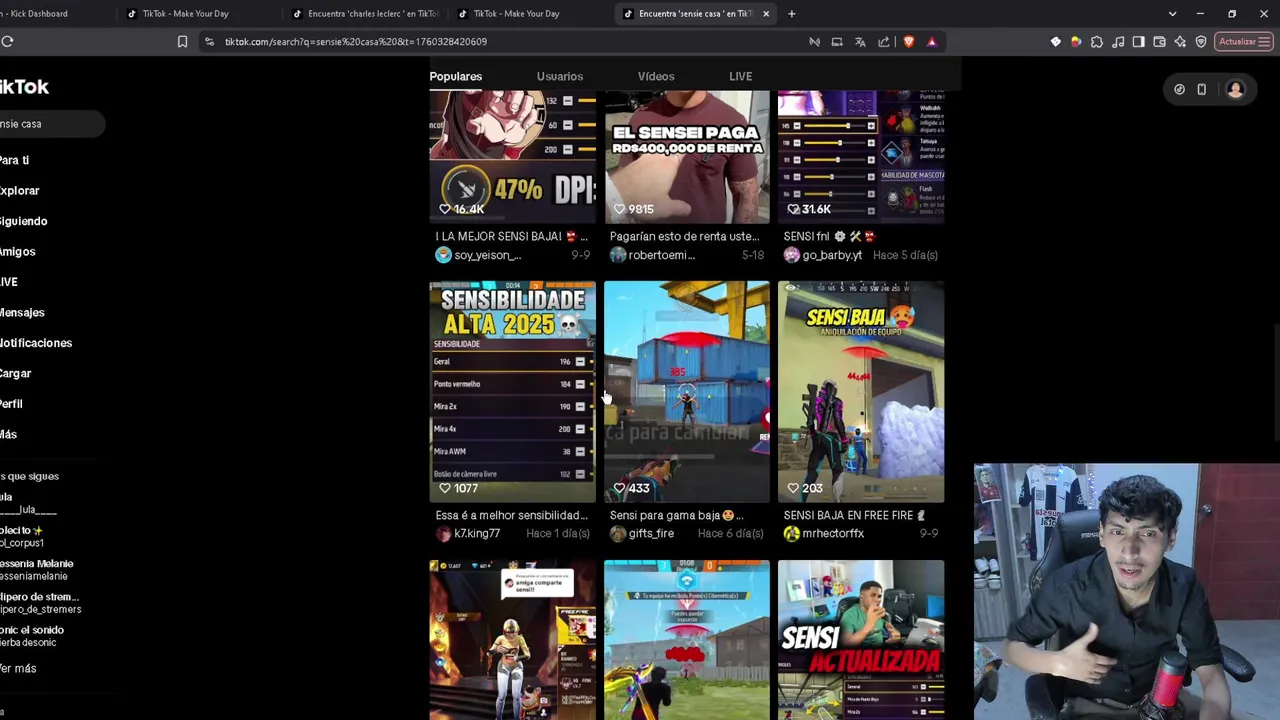Image resolution: width=1280 pixels, height=720 pixels.
Task: Open the video thumbnail with 31.6K likes
Action: (x=860, y=157)
